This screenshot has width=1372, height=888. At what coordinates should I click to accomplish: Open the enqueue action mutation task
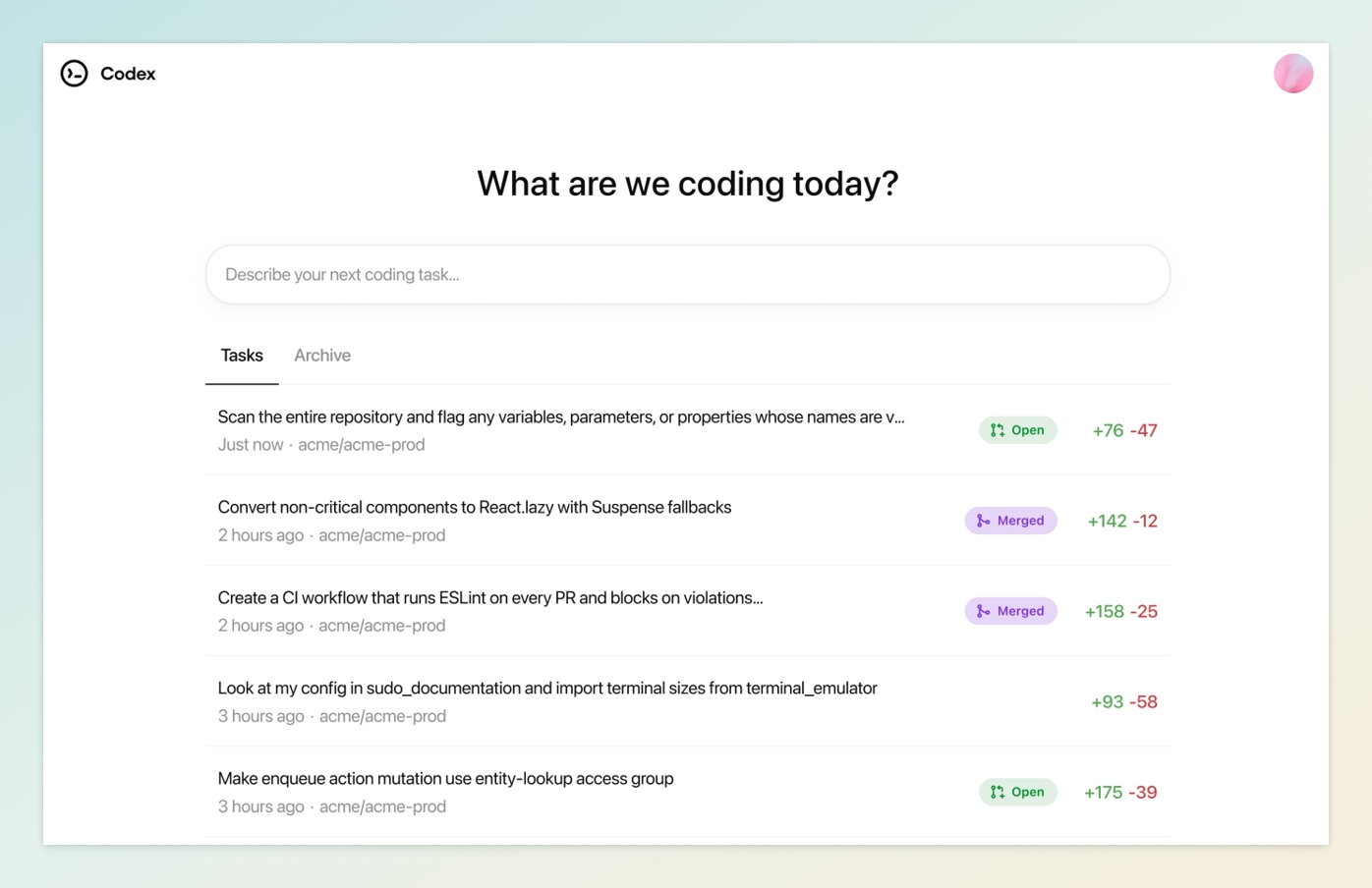(x=688, y=792)
